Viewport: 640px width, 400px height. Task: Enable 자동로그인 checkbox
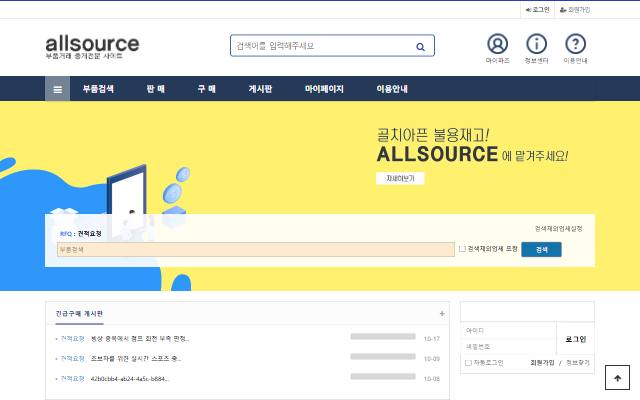tap(468, 362)
